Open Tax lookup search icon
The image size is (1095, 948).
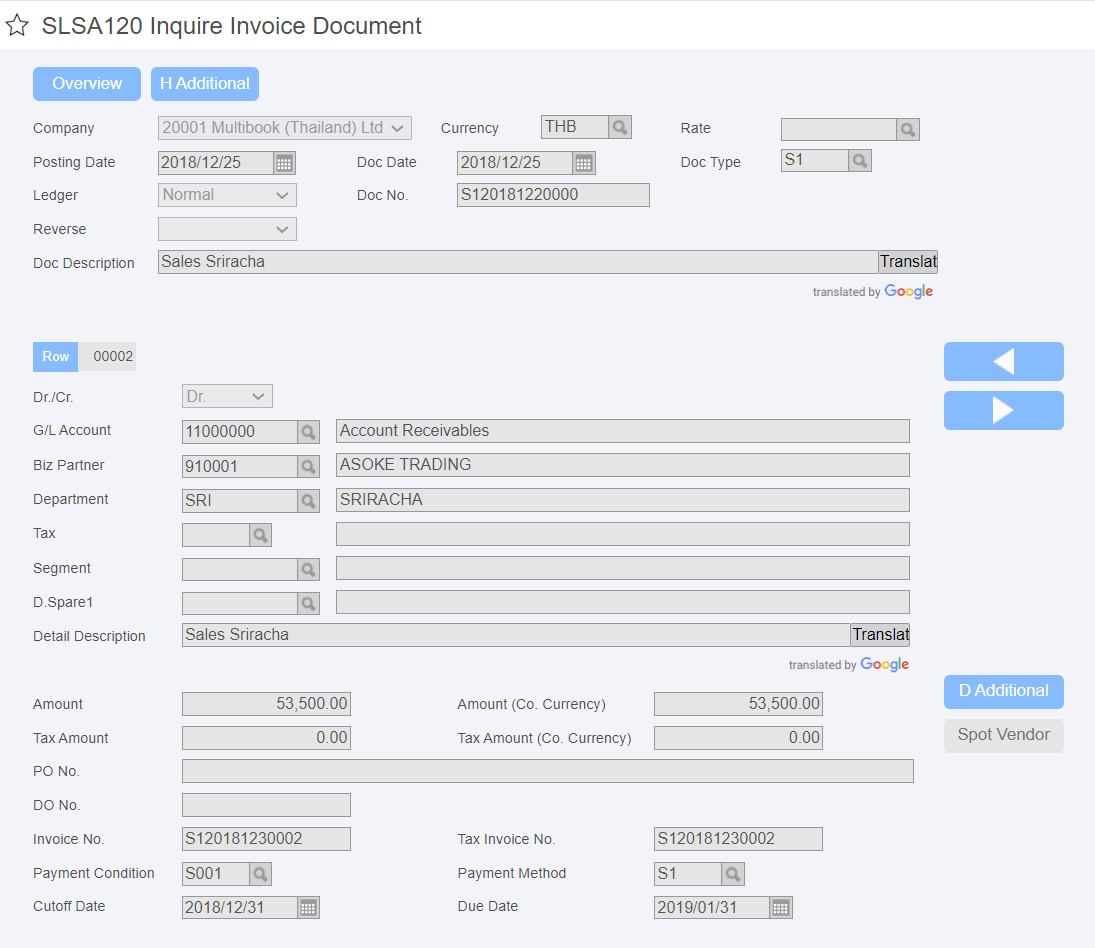point(260,535)
